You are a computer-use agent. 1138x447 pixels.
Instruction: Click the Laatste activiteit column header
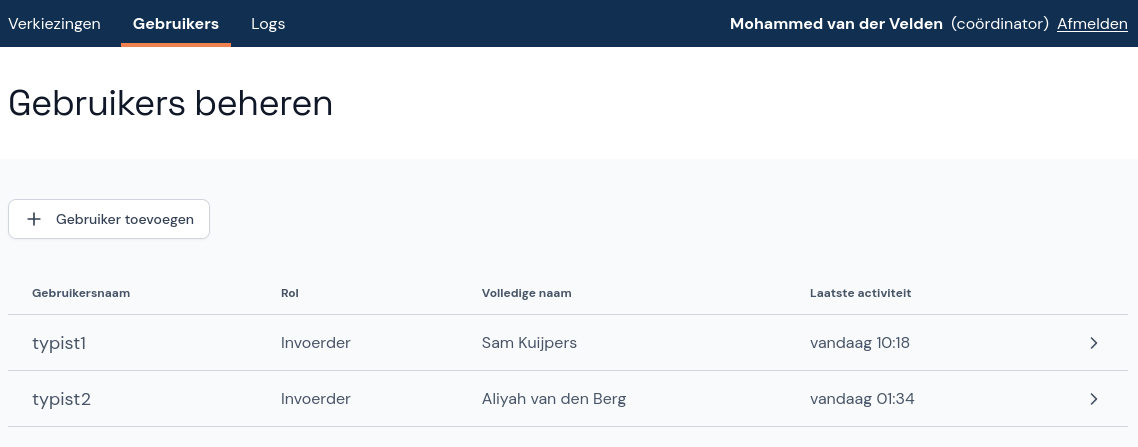[860, 293]
